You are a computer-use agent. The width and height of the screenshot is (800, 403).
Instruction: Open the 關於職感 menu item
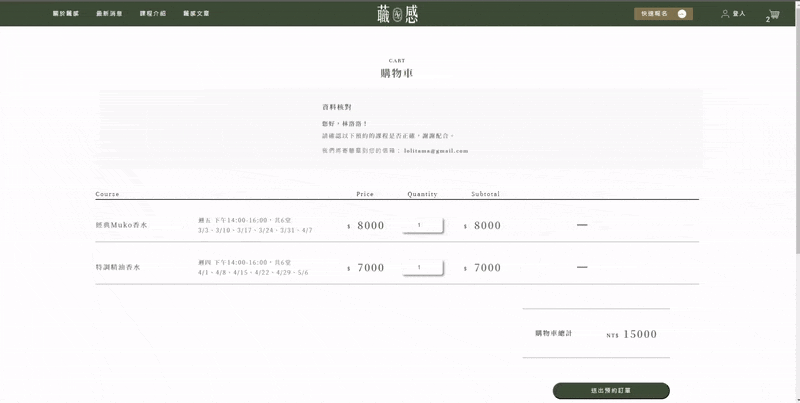coord(65,15)
